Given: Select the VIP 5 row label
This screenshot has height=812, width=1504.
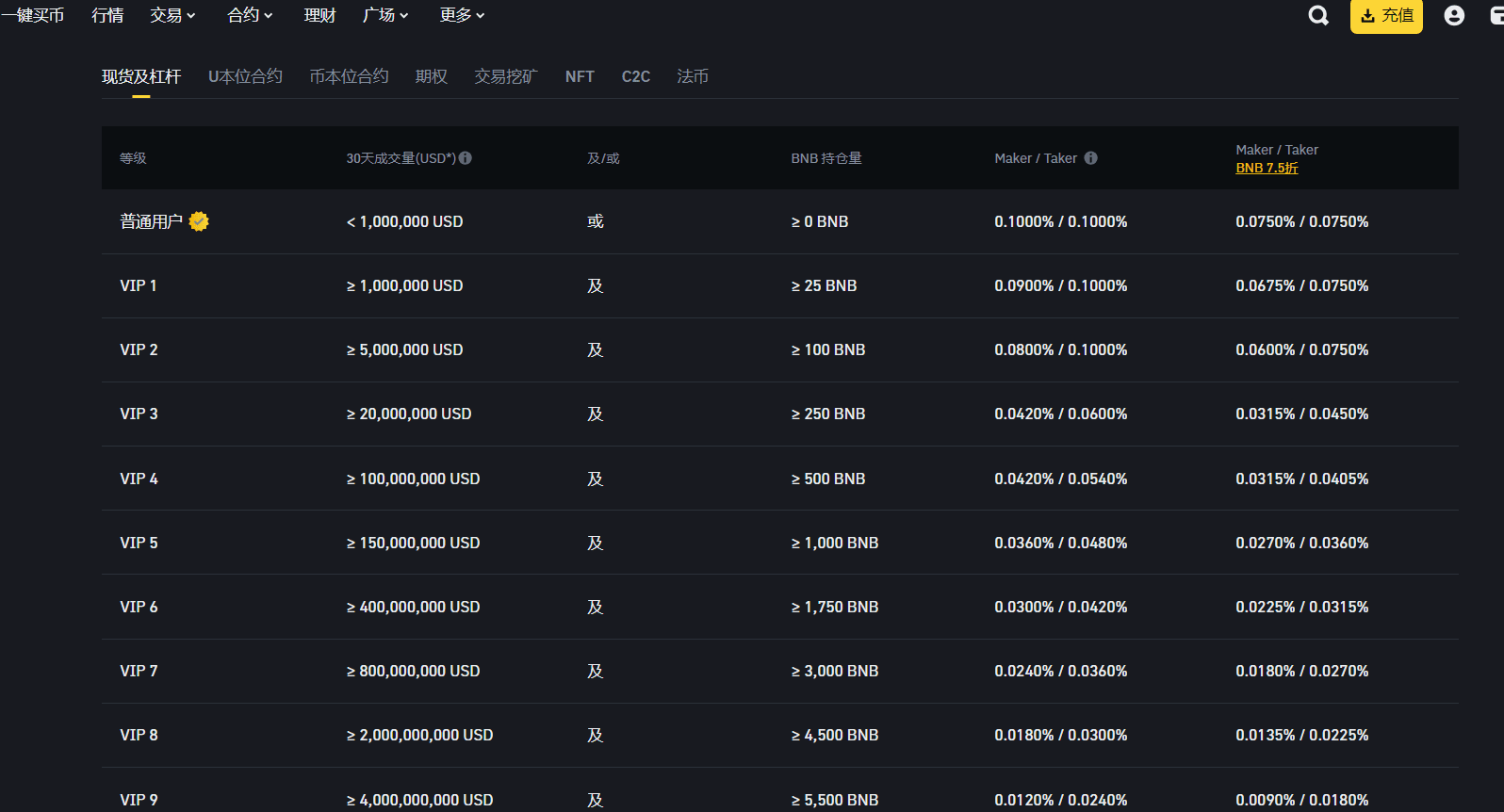Looking at the screenshot, I should pos(139,543).
